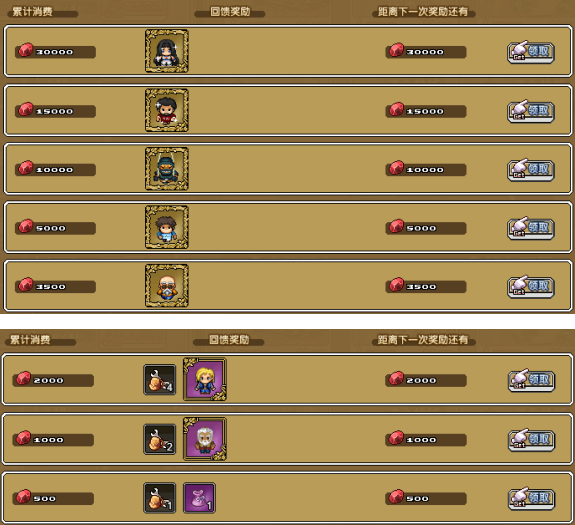Image resolution: width=575 pixels, height=525 pixels.
Task: Click the meat item with quantity 4
Action: pyautogui.click(x=160, y=380)
